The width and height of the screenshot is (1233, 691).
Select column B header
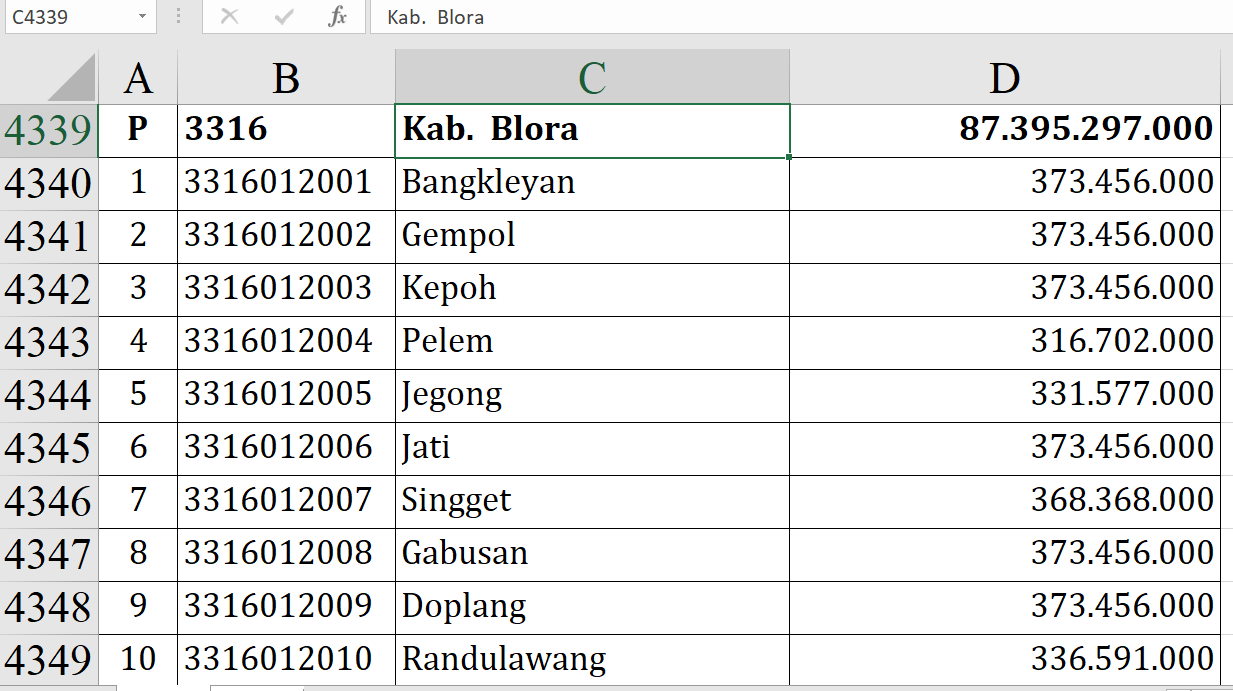tap(286, 78)
